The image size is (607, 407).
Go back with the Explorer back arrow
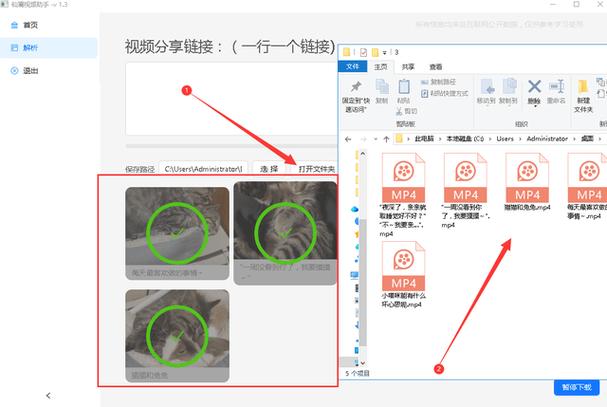pos(348,139)
